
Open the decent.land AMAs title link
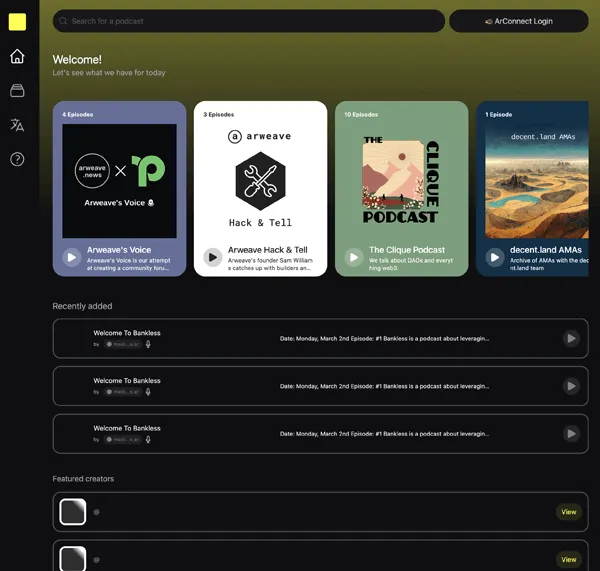[546, 250]
